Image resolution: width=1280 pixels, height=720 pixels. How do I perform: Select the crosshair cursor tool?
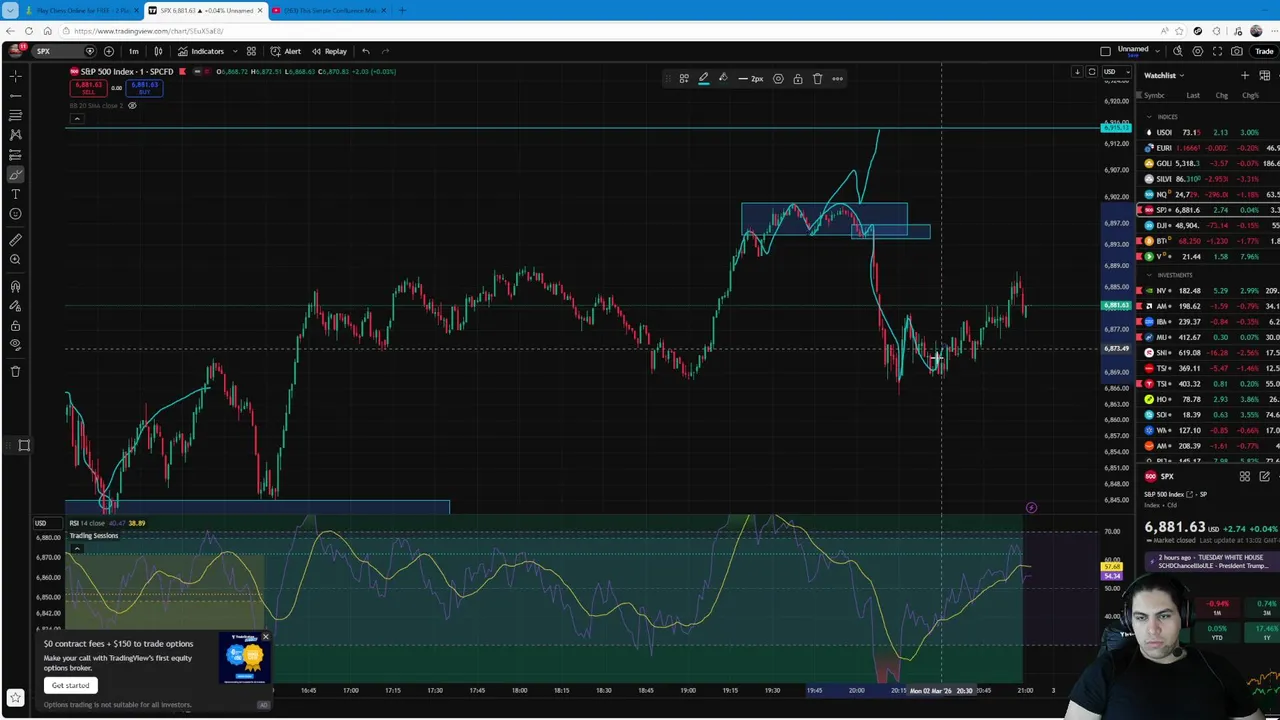15,76
